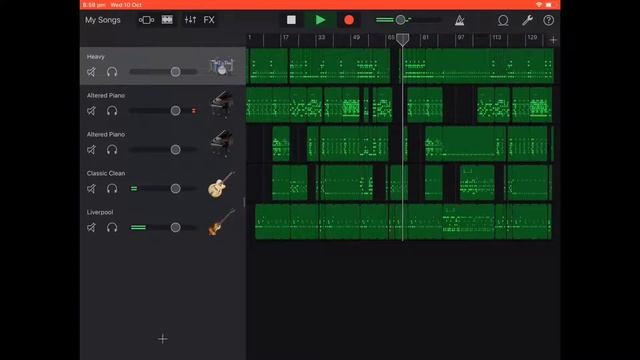Check the battery status icon
This screenshot has height=360, width=640.
pyautogui.click(x=549, y=4)
